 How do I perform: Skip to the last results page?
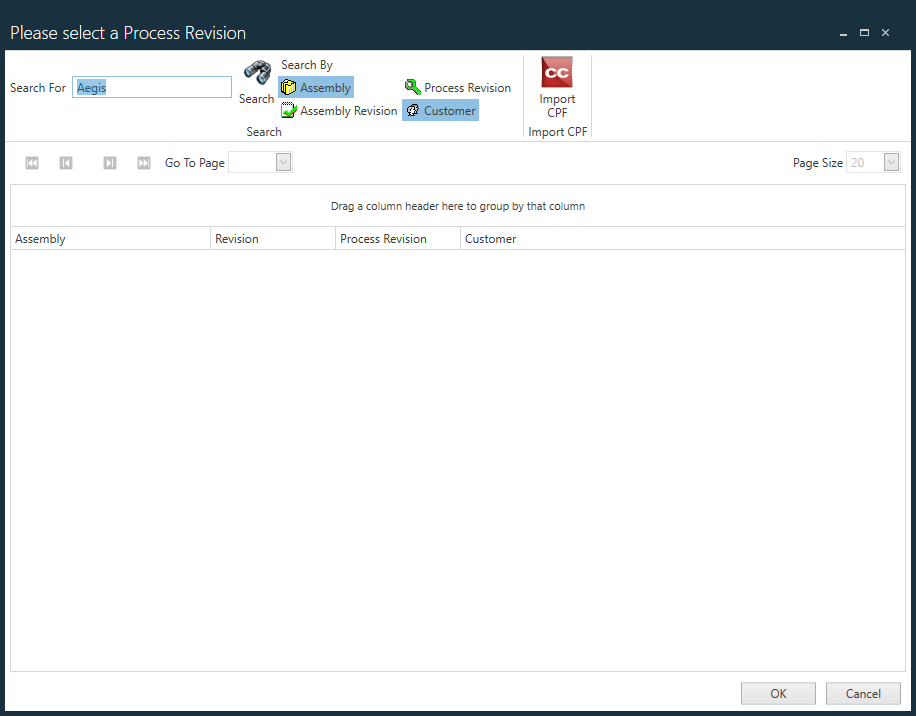(x=143, y=162)
